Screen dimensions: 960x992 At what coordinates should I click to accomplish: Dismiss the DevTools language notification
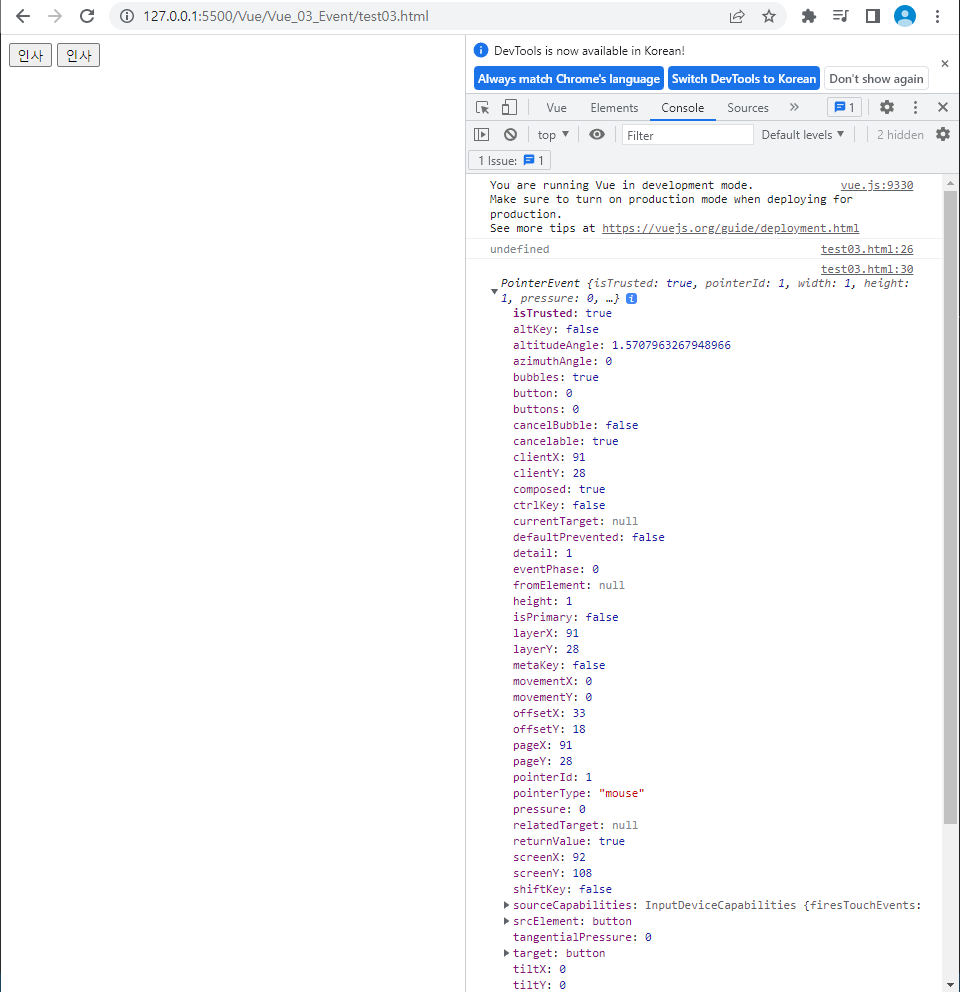944,63
